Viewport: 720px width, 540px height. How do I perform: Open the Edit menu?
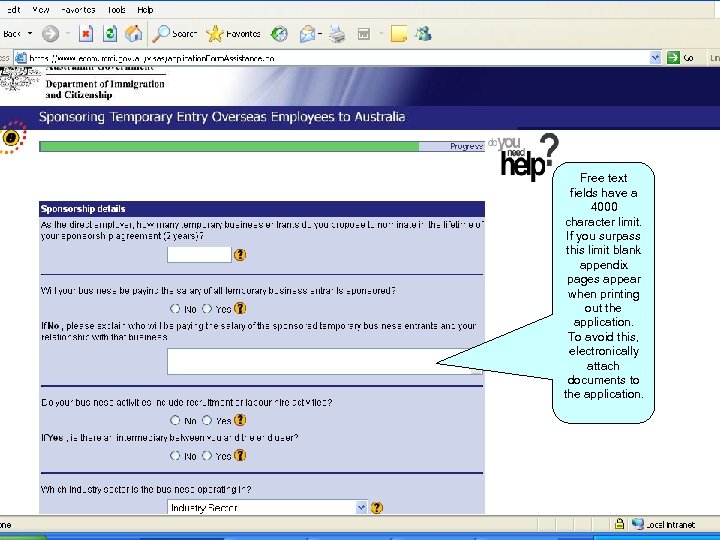13,10
